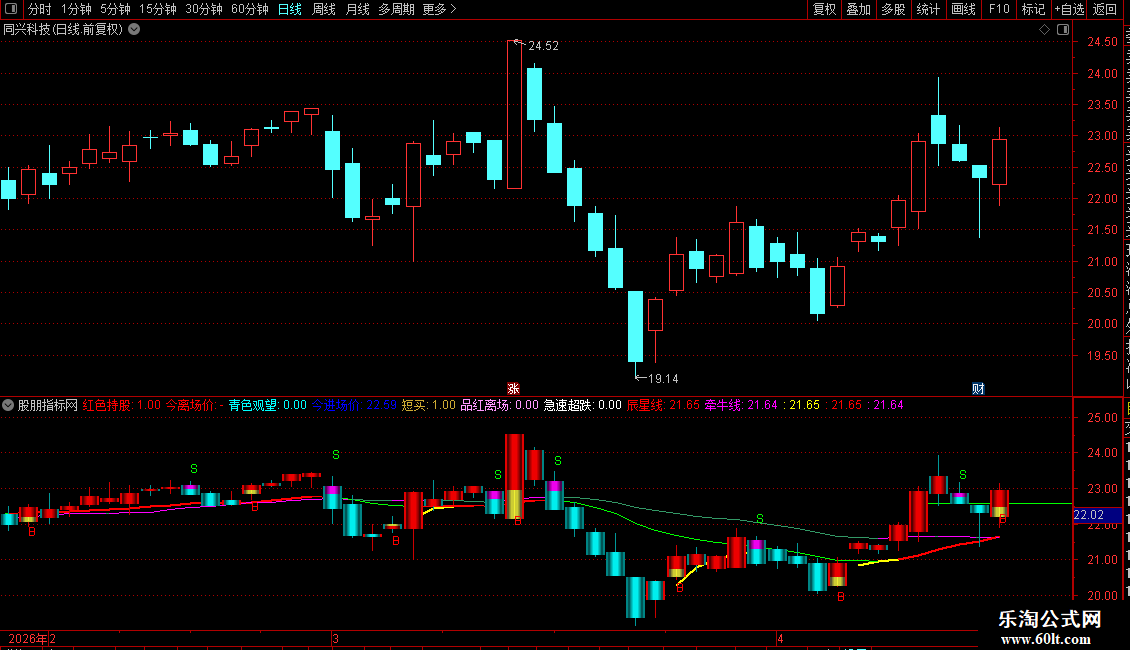This screenshot has height=650, width=1130.
Task: Toggle the side panel icon at chart top-right
Action: coord(1063,30)
